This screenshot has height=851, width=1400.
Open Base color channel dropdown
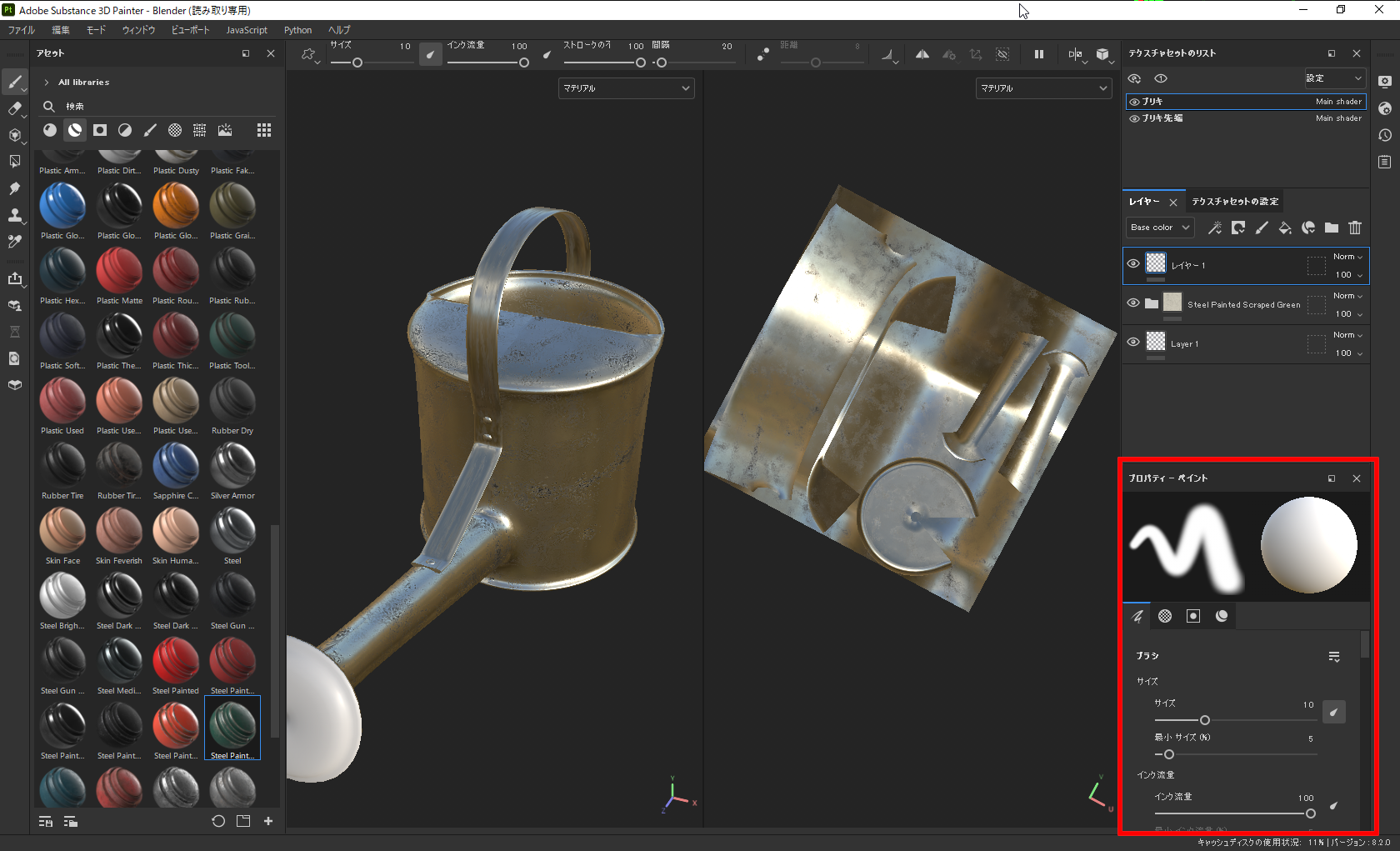(x=1160, y=228)
